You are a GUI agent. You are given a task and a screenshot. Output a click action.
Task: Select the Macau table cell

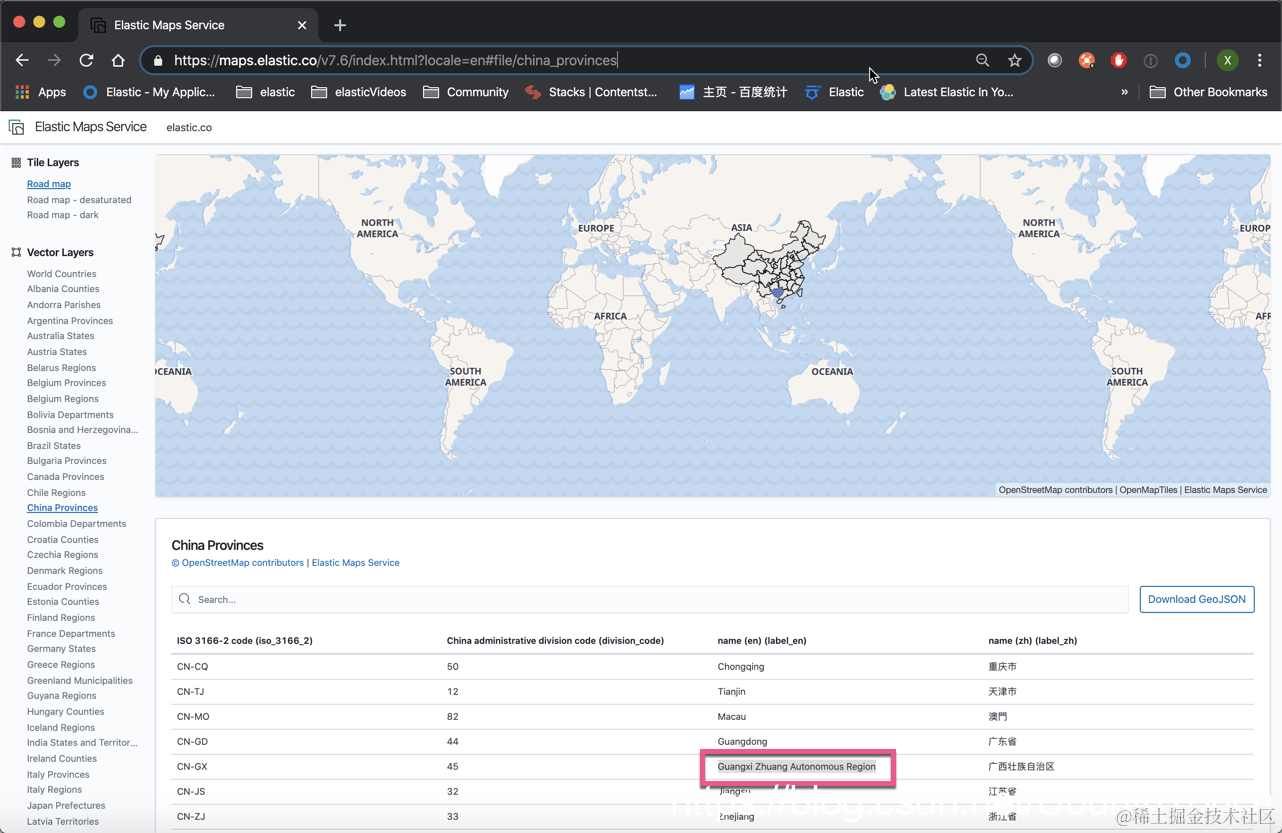(x=732, y=717)
